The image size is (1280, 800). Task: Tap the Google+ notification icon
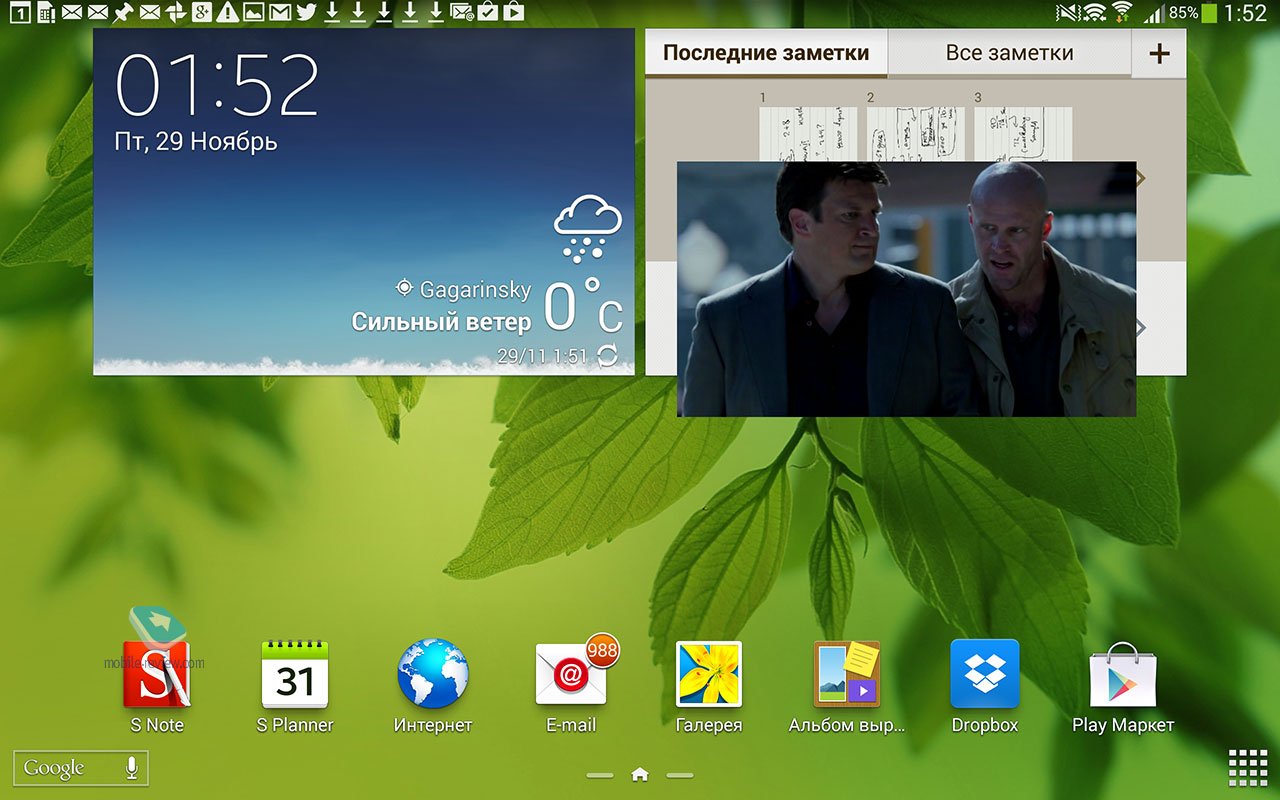201,12
